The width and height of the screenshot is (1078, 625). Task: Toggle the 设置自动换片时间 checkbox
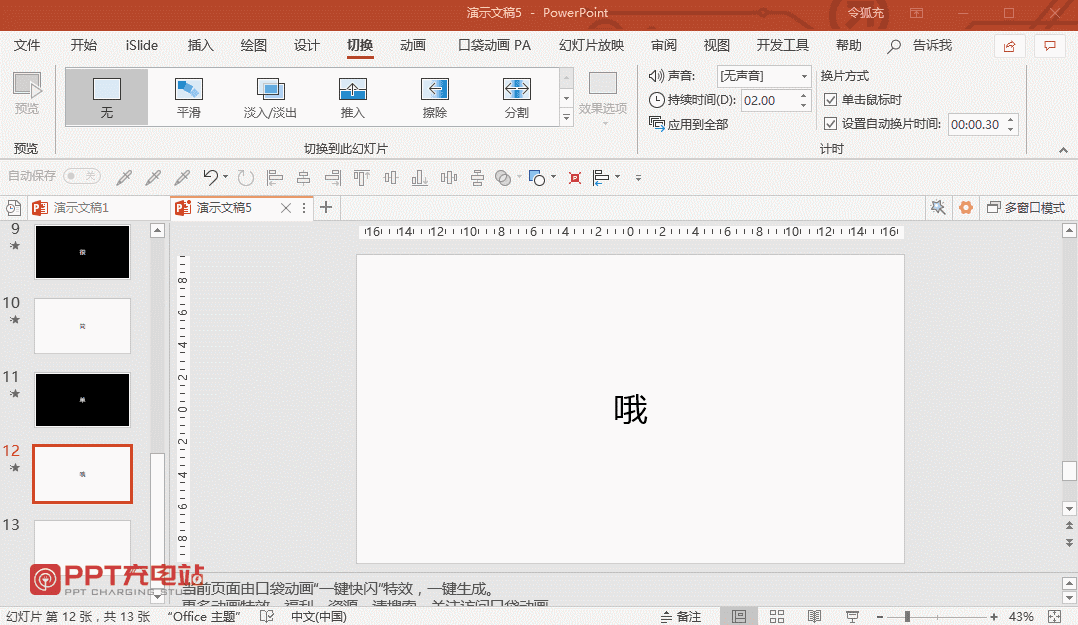coord(830,124)
